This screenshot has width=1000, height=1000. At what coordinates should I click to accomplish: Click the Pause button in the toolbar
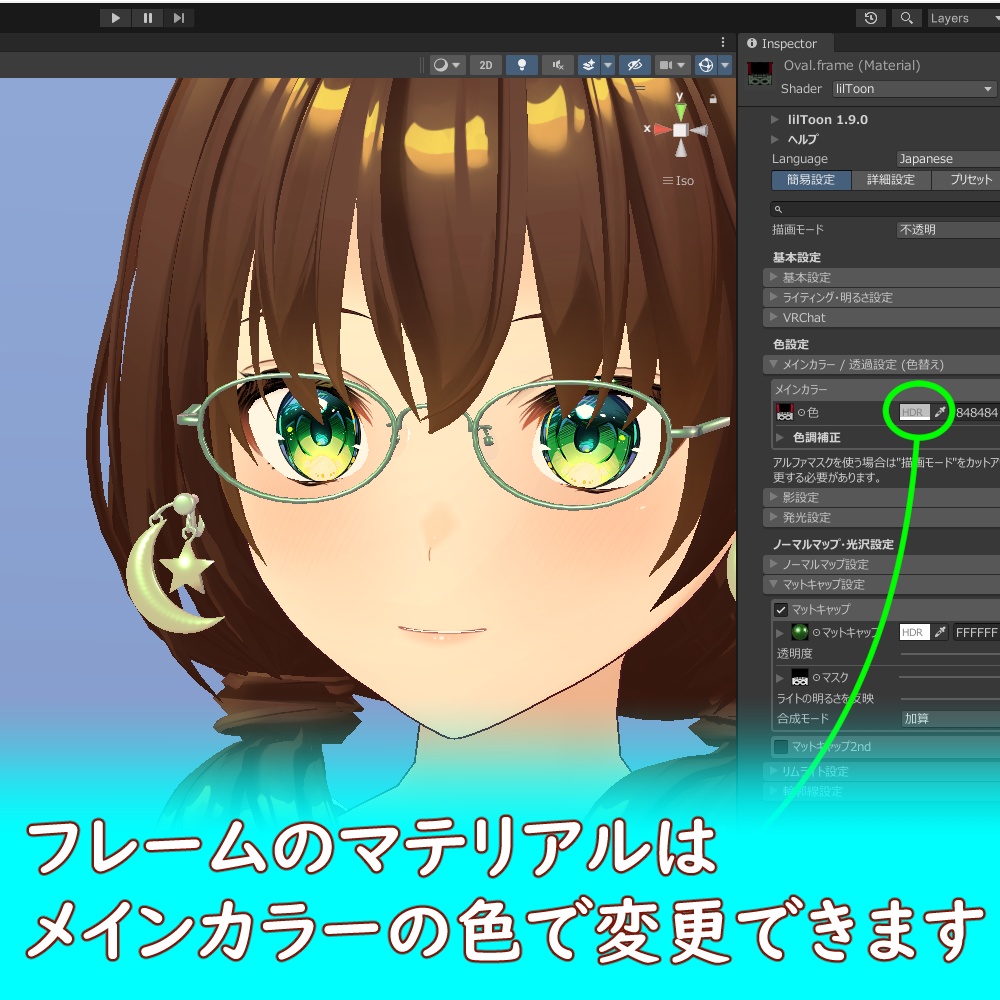146,17
